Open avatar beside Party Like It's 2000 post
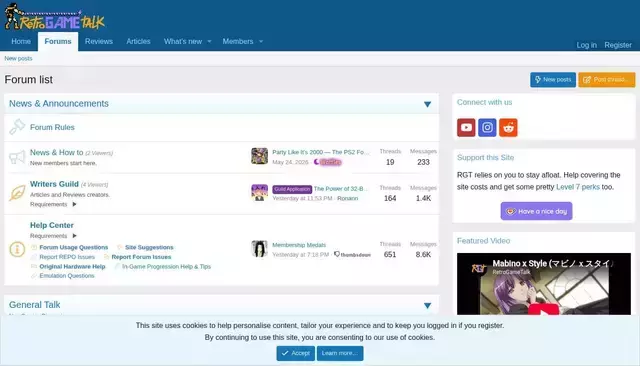Image resolution: width=640 pixels, height=366 pixels. pos(259,156)
